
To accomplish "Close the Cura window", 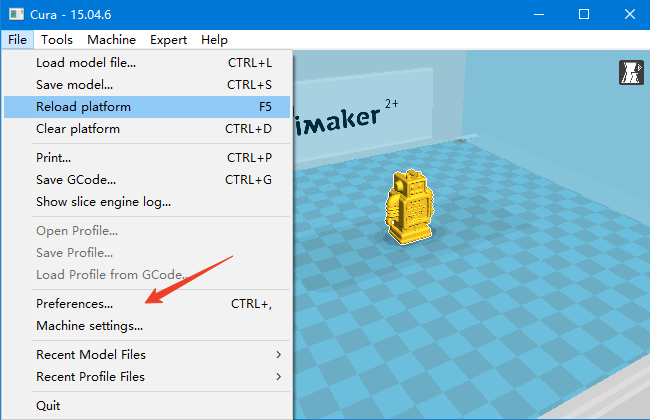I will (630, 15).
